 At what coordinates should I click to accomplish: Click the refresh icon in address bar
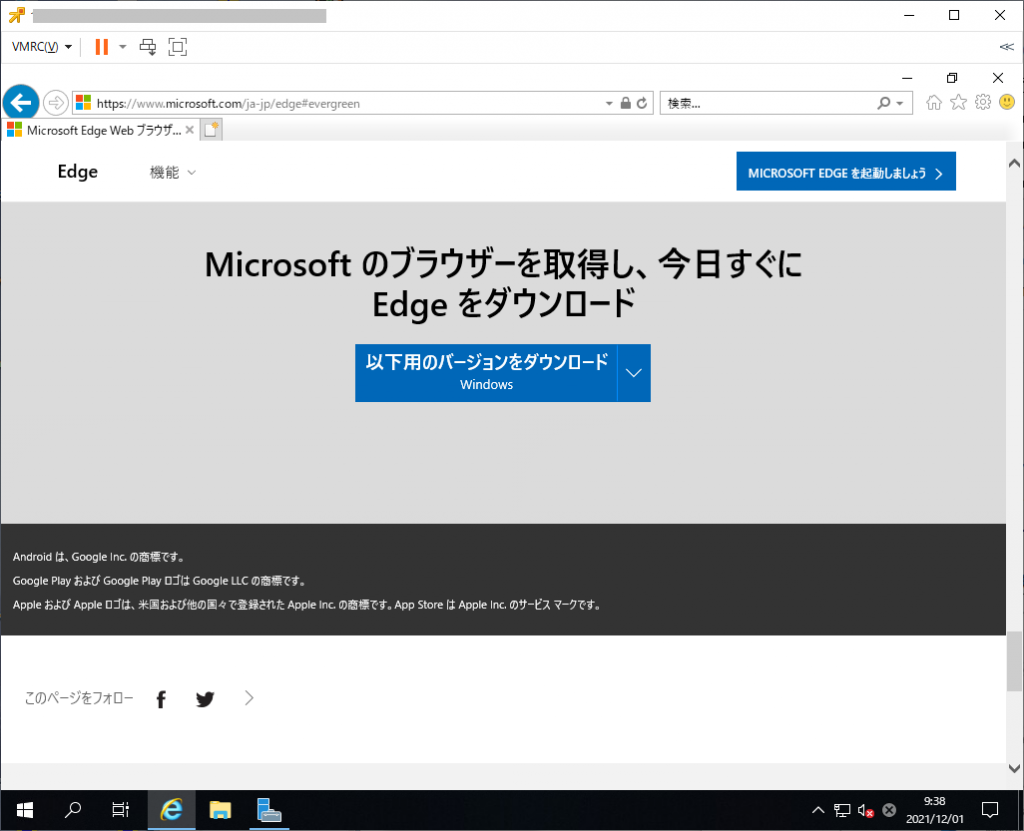pyautogui.click(x=642, y=103)
